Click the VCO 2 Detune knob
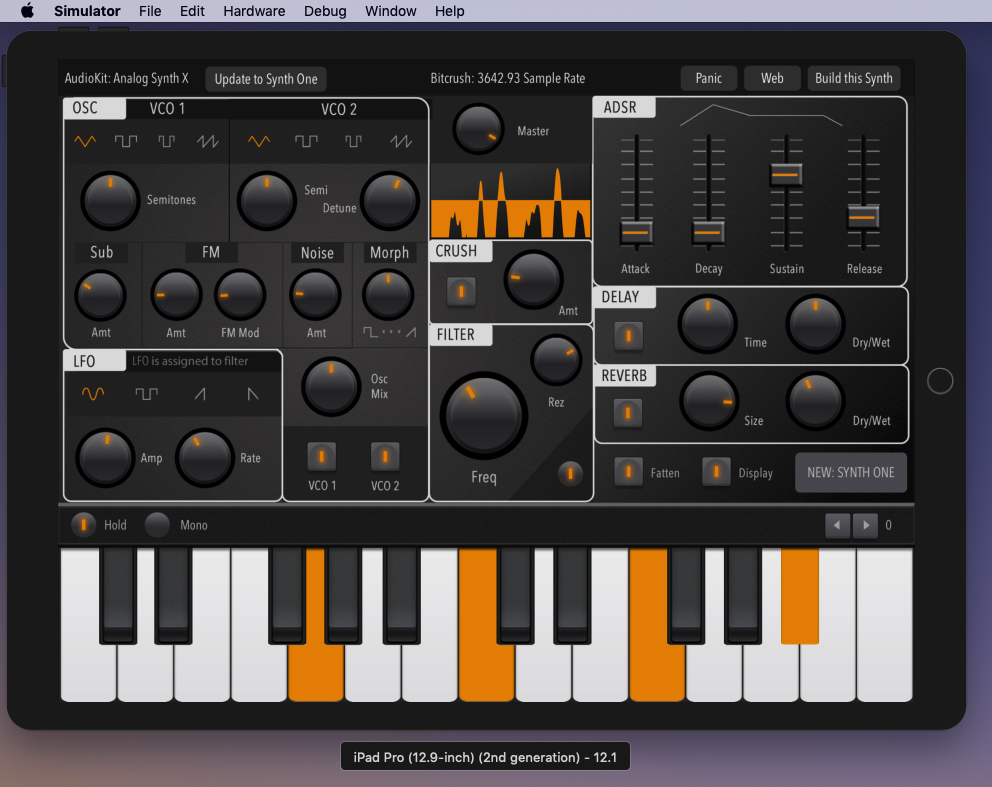This screenshot has height=787, width=992. pos(390,201)
